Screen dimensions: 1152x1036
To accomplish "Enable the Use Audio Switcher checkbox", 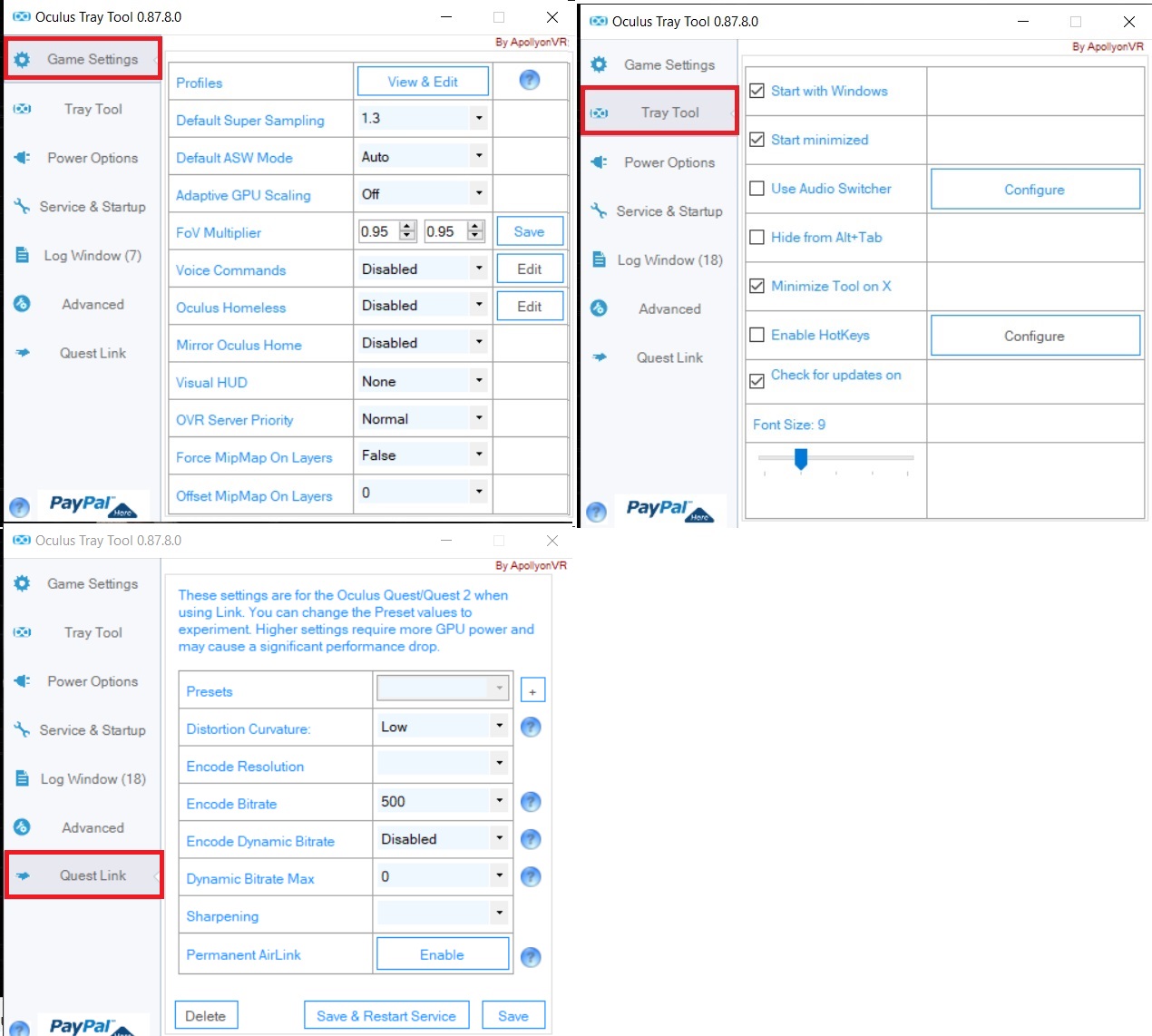I will (757, 189).
